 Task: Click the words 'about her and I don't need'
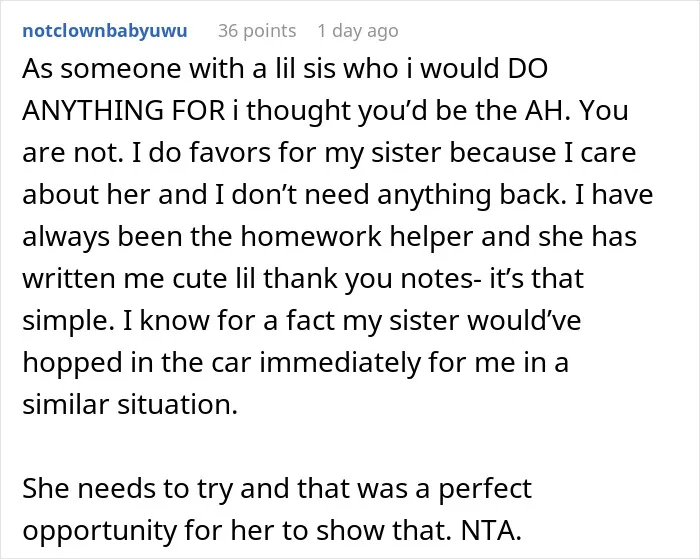(196, 194)
